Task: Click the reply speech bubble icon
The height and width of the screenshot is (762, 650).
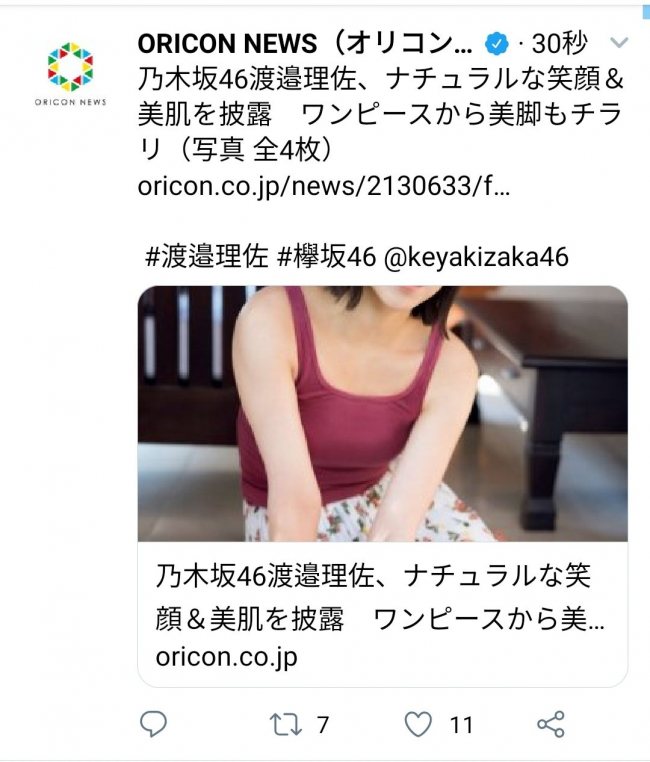Action: tap(154, 724)
